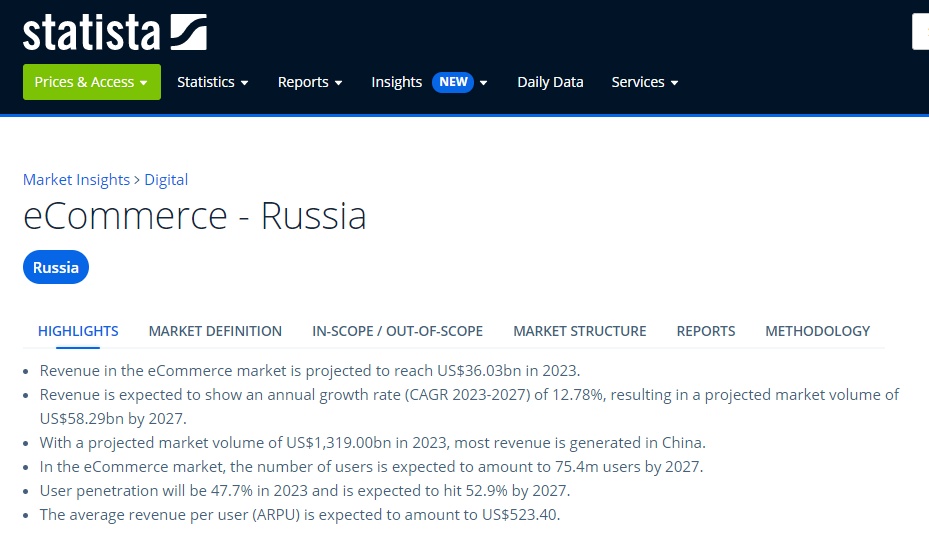
Task: Click the 75.4m users highlight line
Action: click(371, 467)
